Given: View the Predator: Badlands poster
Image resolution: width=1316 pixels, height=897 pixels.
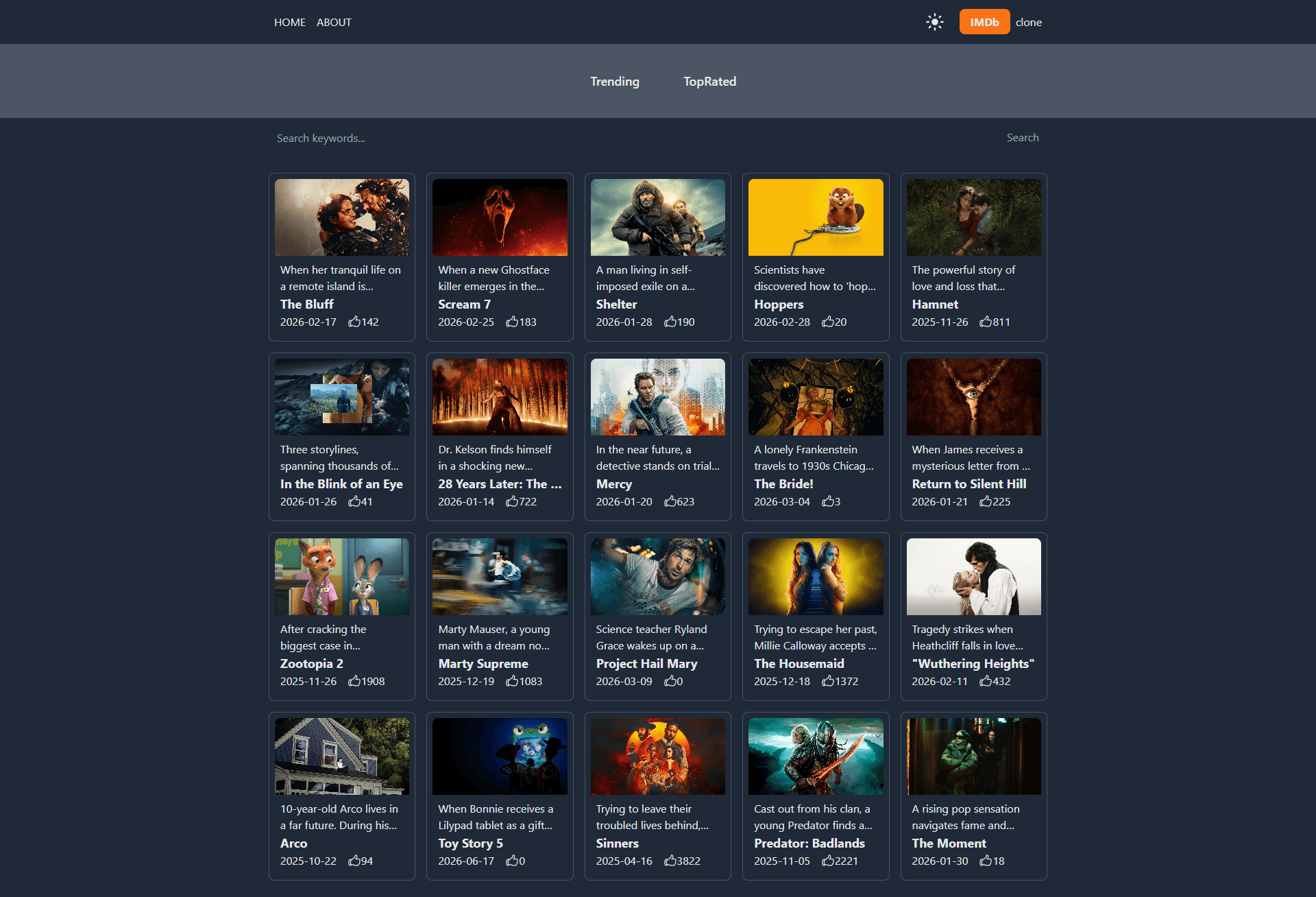Looking at the screenshot, I should [x=815, y=756].
